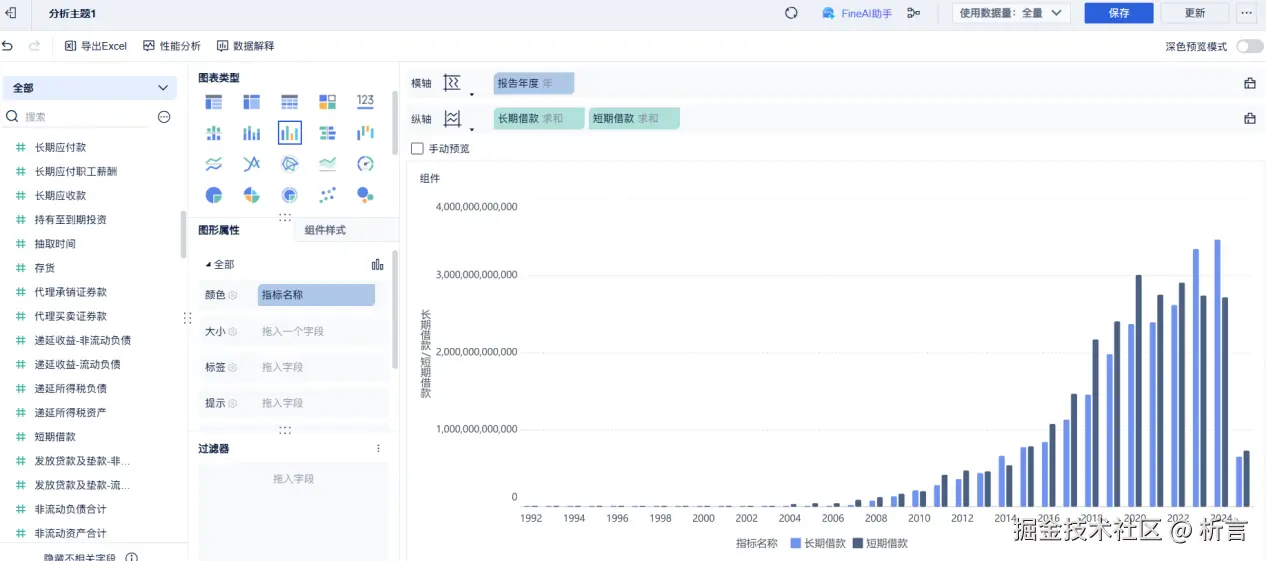Open the 短期借款 求和 field pill
The height and width of the screenshot is (561, 1266).
click(x=634, y=119)
